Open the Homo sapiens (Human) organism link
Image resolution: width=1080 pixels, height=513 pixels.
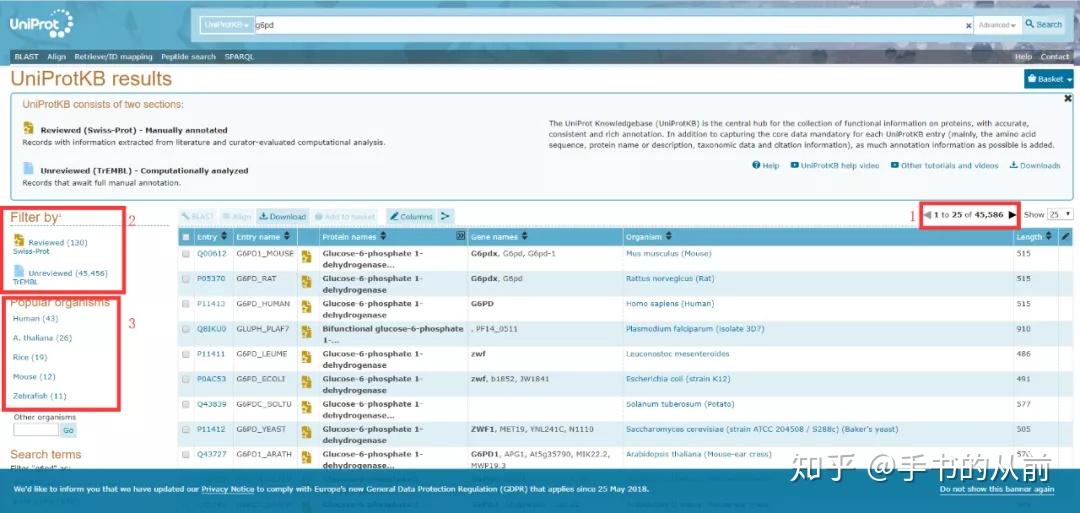(669, 304)
